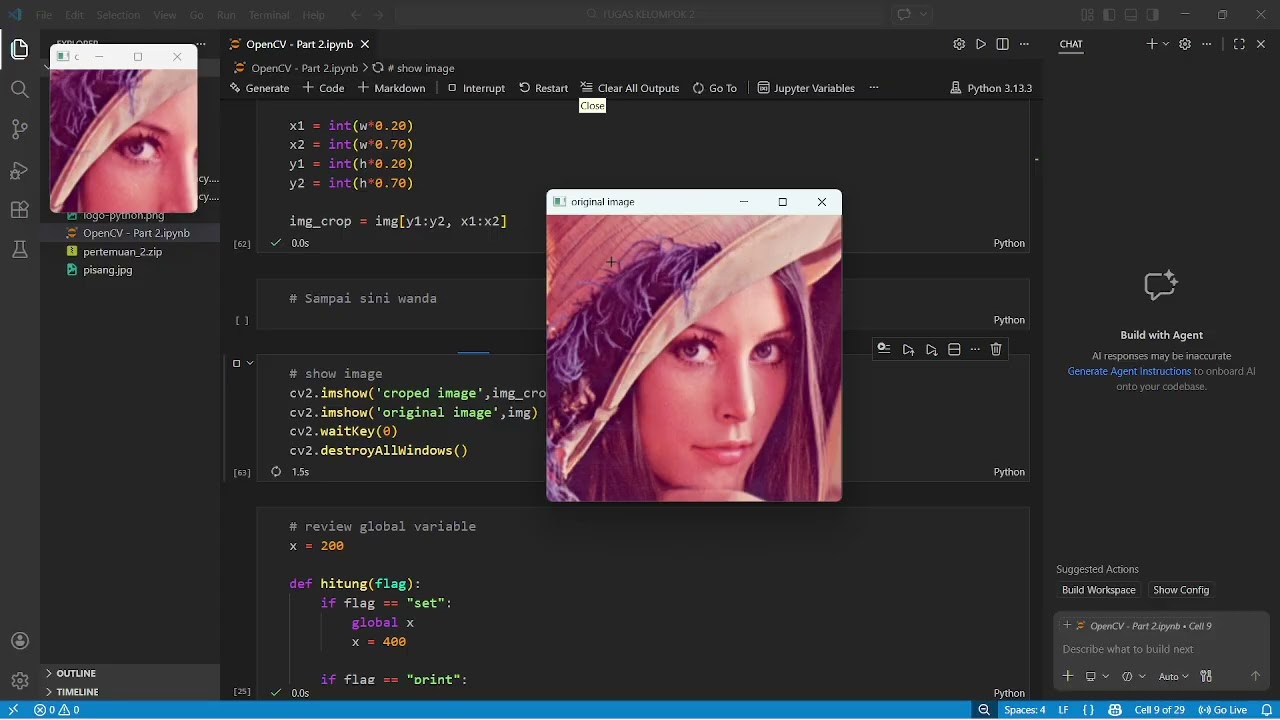The height and width of the screenshot is (720, 1280).
Task: Select the OpenCV - Part 2.ipynb editor tab
Action: (x=299, y=44)
